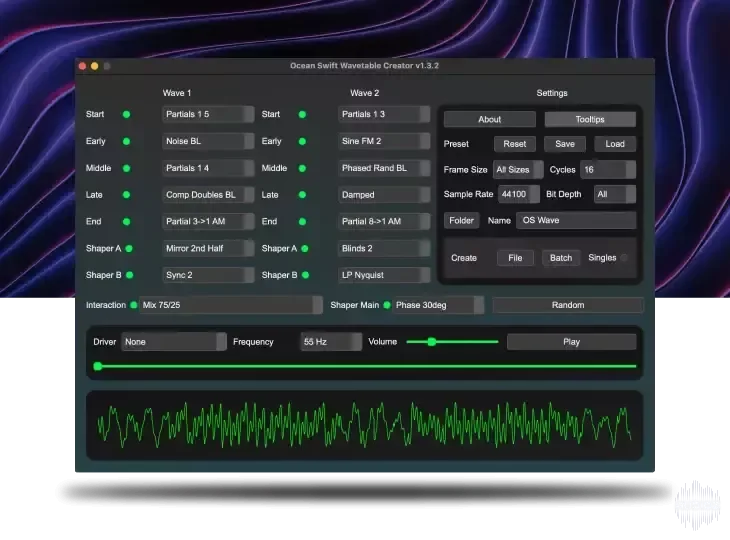Toggle the Wave 1 Late green indicator

click(x=126, y=195)
